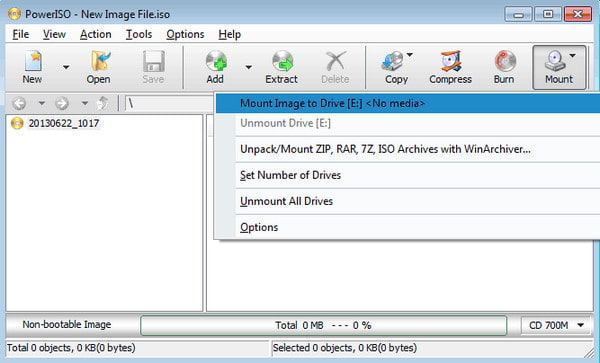
Task: Click the New image toolbar icon
Action: [33, 61]
